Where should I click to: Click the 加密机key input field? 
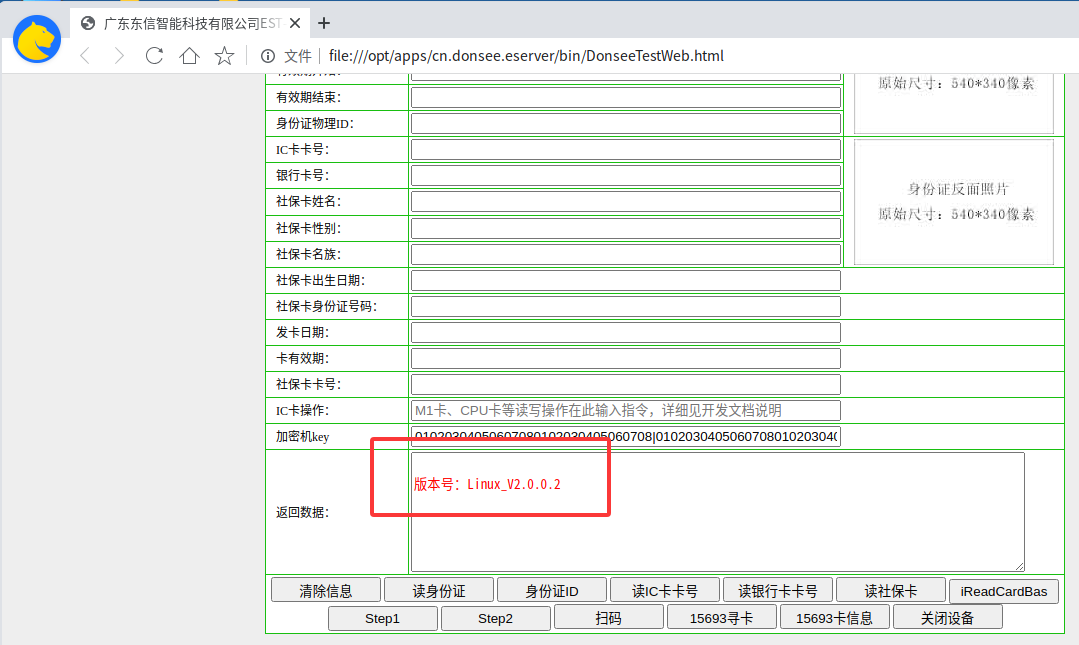pyautogui.click(x=626, y=436)
